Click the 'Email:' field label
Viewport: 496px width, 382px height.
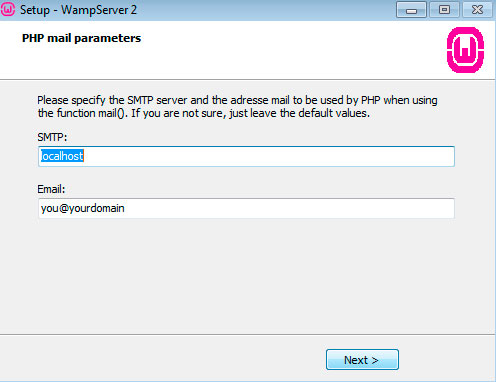point(51,189)
